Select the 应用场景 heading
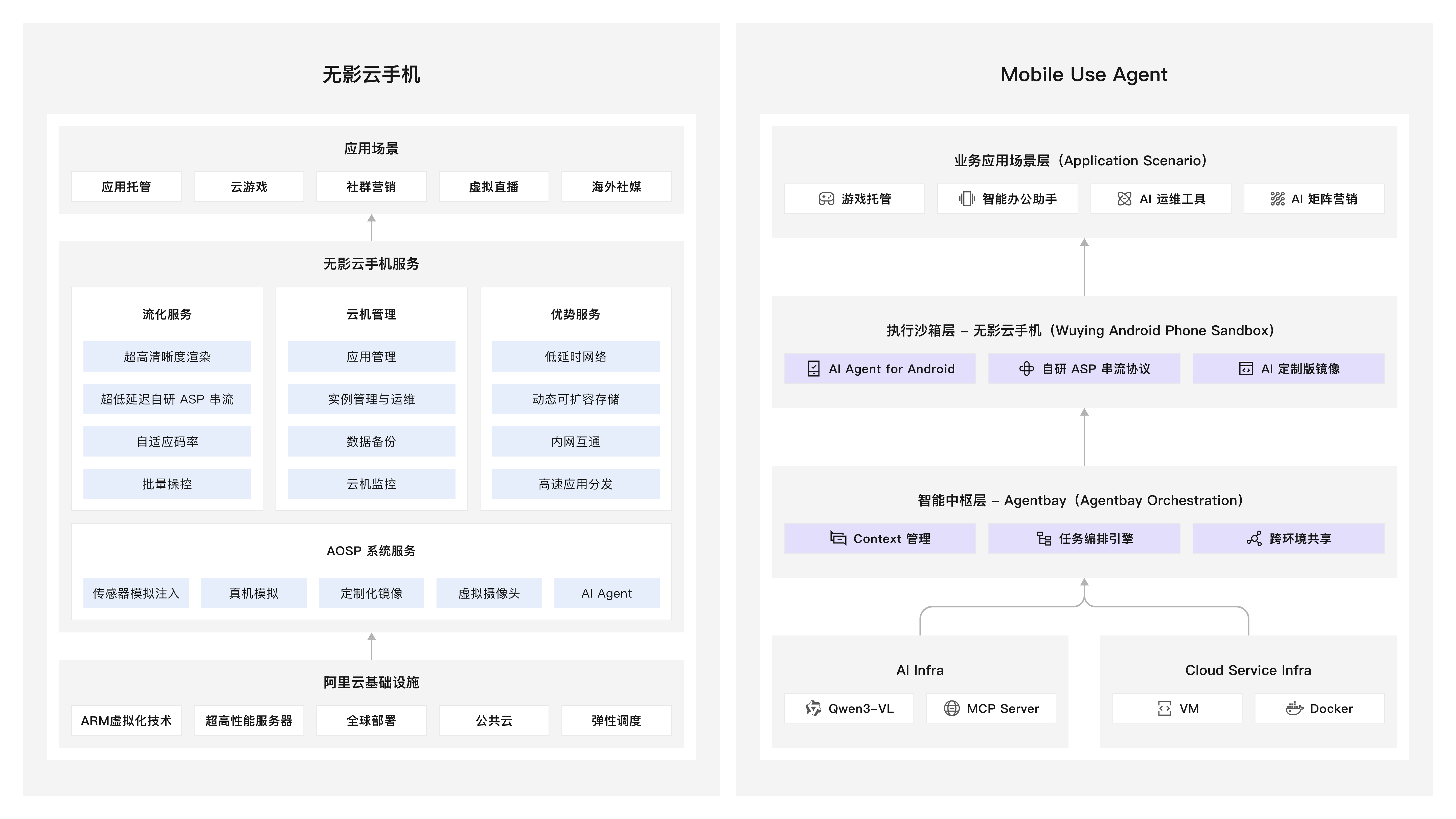1456x819 pixels. click(x=371, y=148)
